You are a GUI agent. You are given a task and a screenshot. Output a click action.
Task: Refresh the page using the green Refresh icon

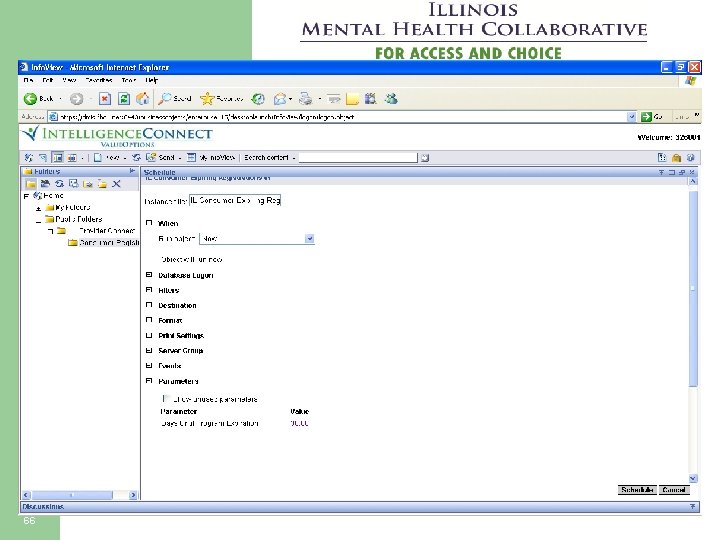(x=124, y=99)
